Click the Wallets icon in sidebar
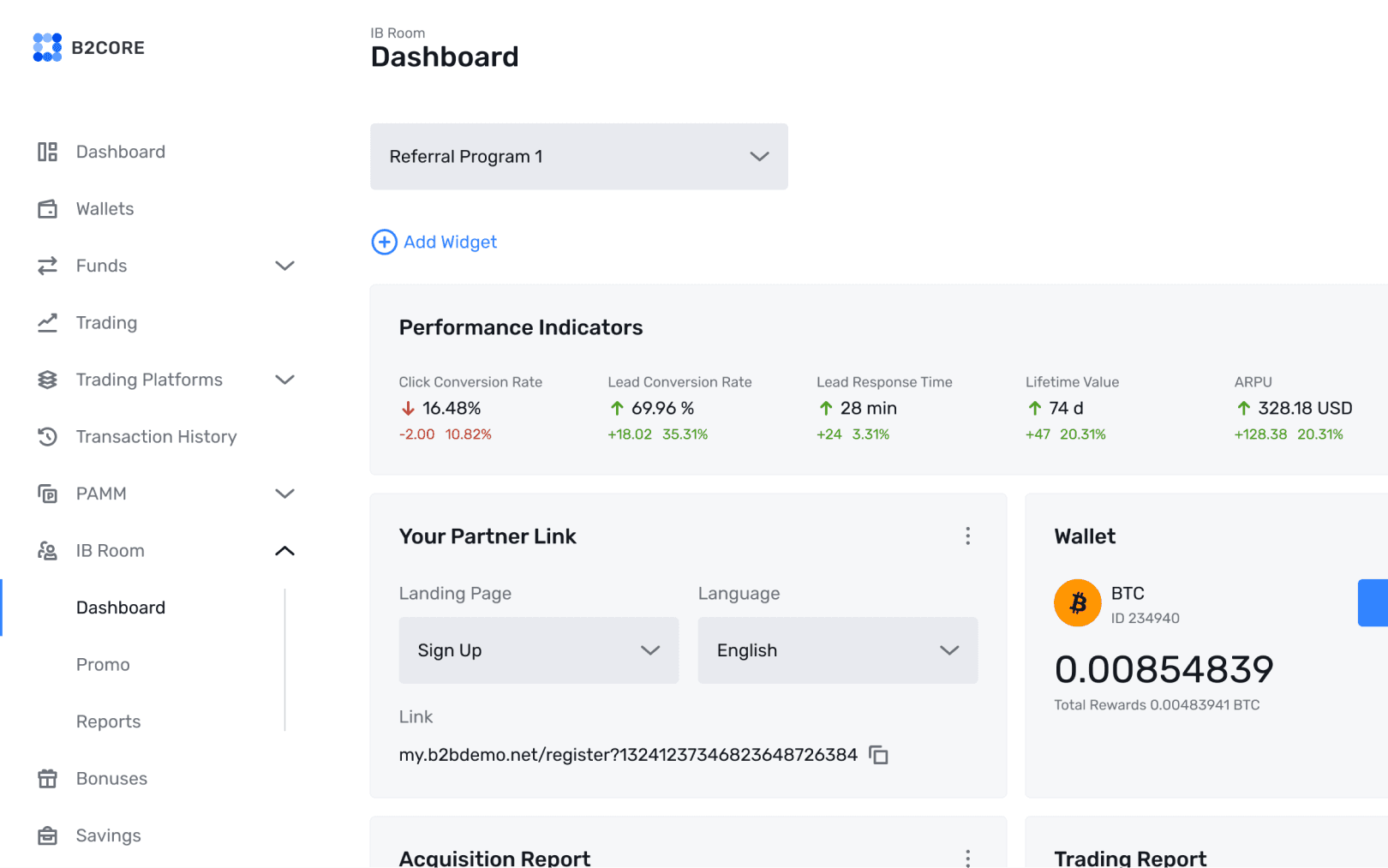The image size is (1388, 868). point(47,209)
